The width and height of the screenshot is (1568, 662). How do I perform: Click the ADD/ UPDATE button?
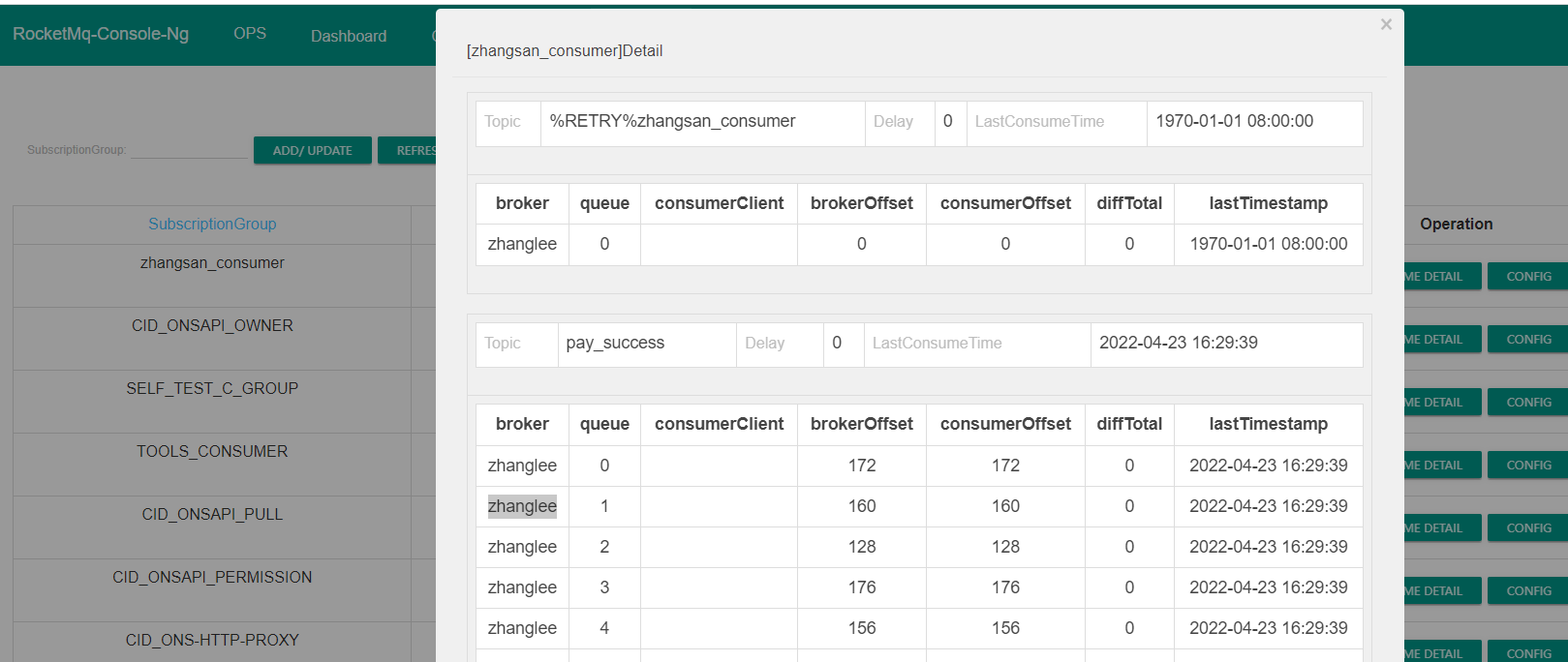313,150
